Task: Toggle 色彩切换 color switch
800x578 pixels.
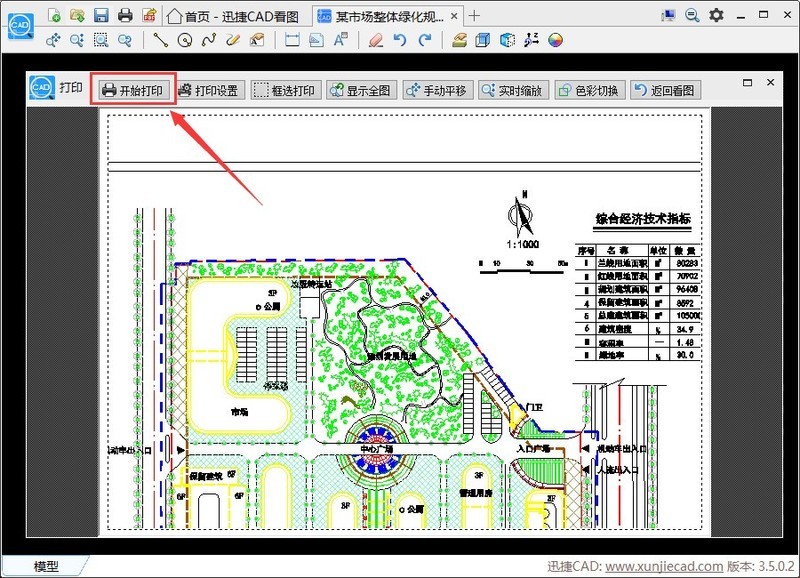Action: click(588, 90)
